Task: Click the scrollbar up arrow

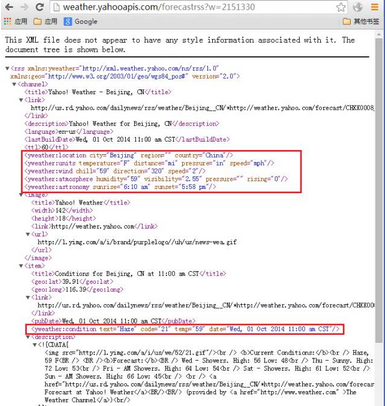Action: coord(379,35)
